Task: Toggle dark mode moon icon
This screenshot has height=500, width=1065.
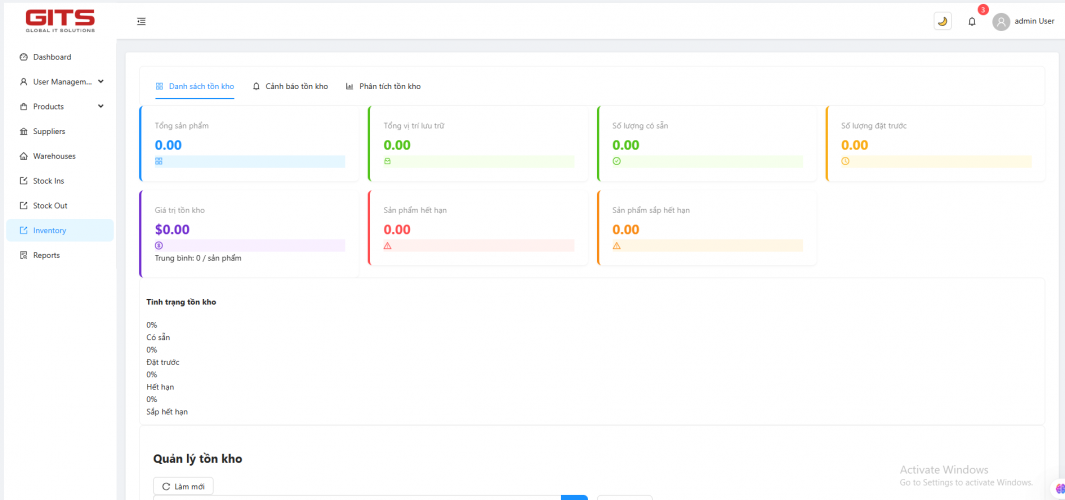Action: click(942, 21)
